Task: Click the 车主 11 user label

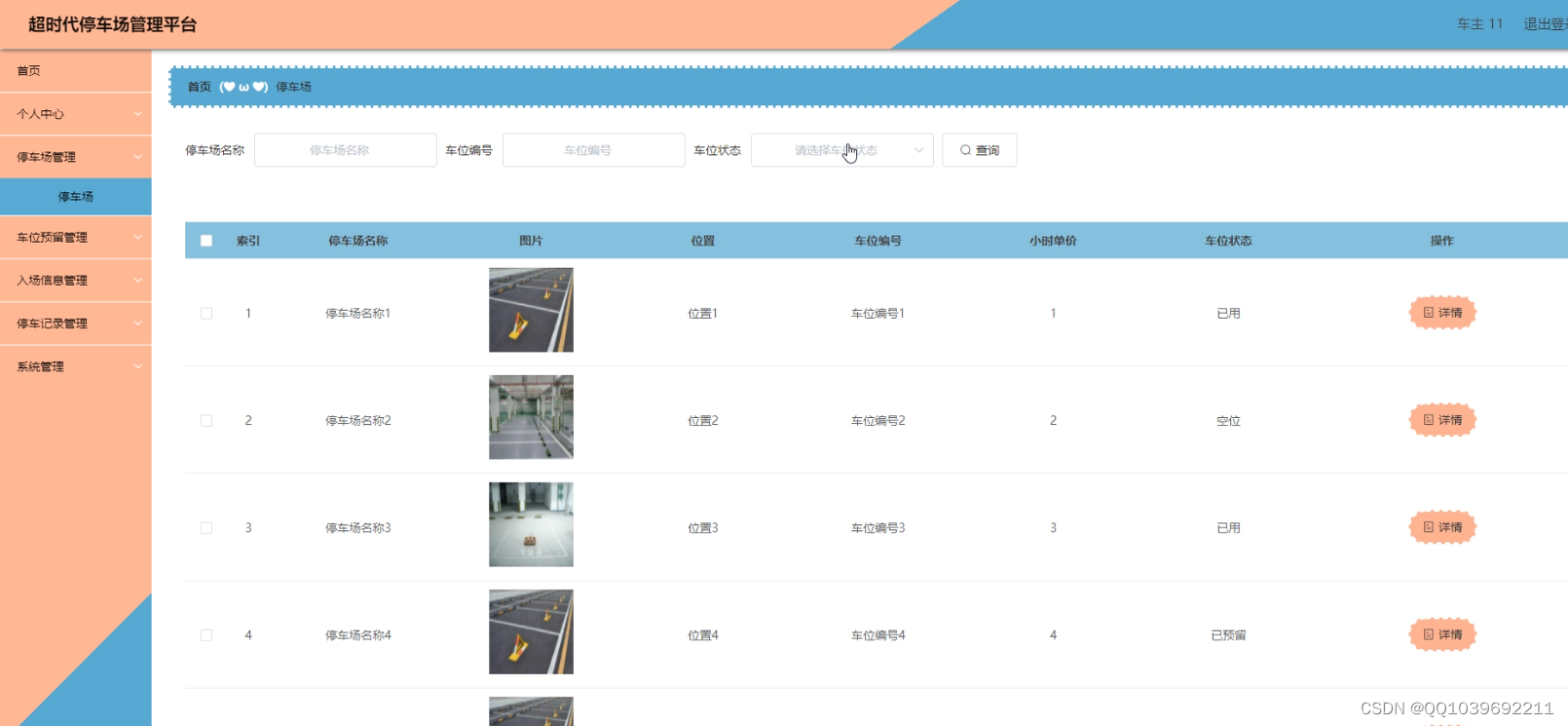Action: click(1479, 24)
